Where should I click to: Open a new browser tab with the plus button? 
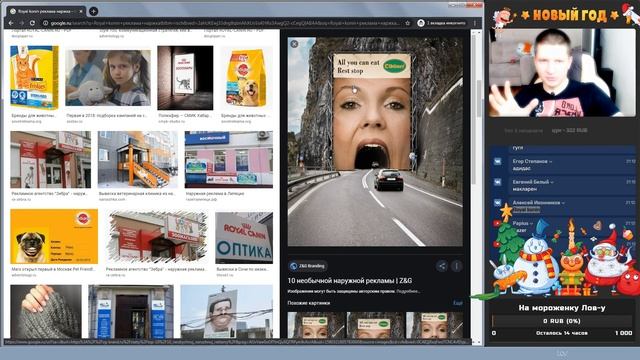coord(93,11)
